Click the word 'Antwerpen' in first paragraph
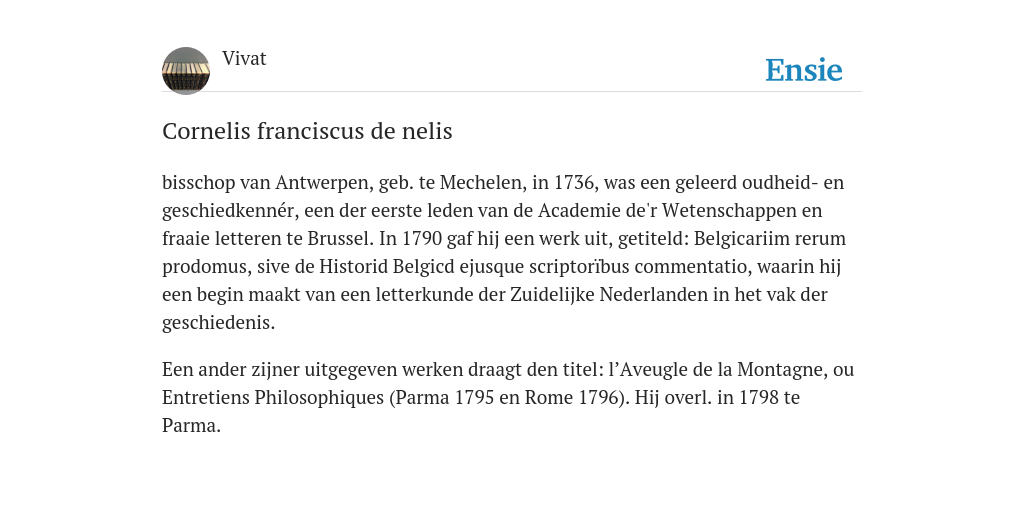Image resolution: width=1024 pixels, height=512 pixels. click(x=322, y=183)
